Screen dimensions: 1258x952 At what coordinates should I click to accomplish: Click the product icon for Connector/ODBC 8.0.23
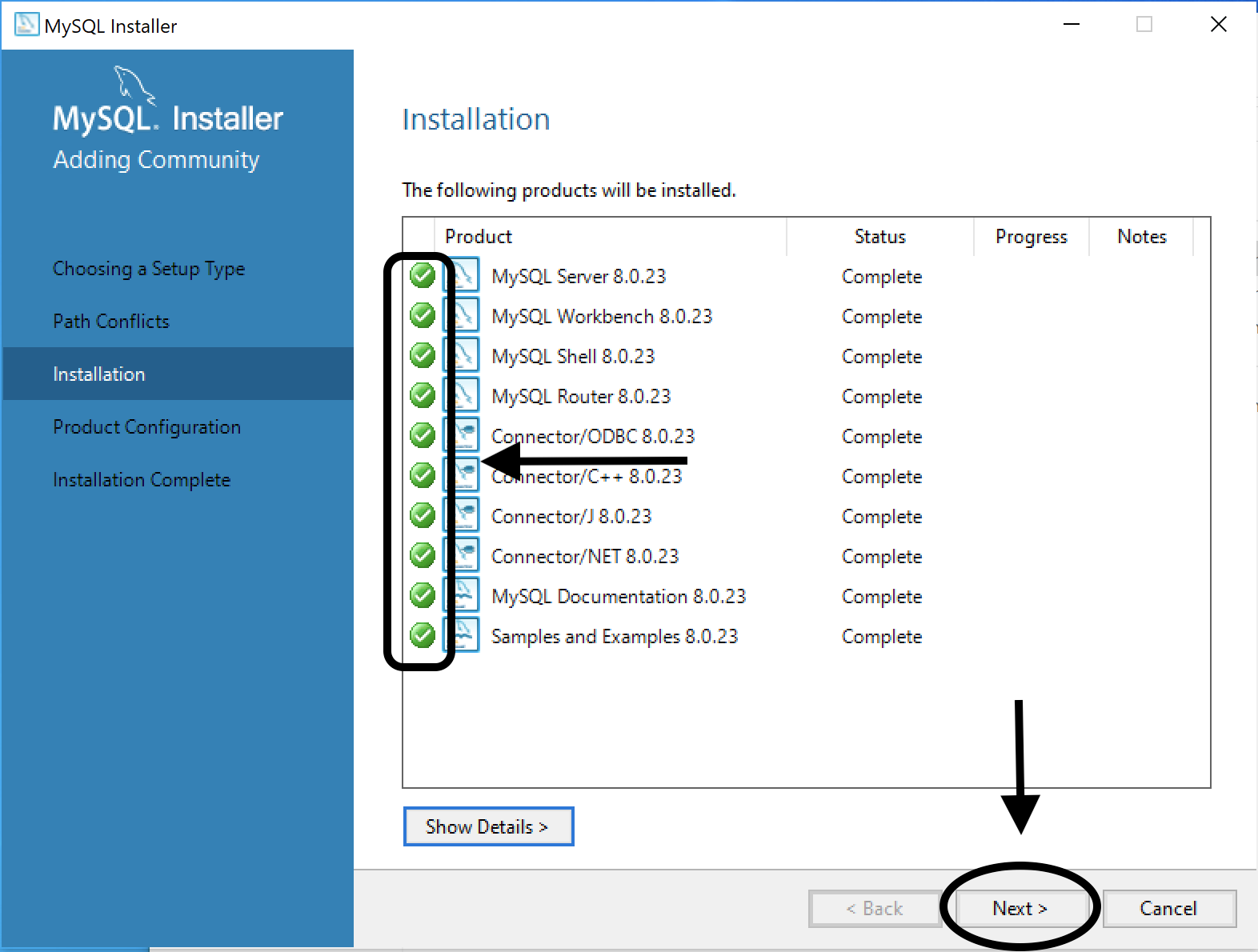coord(462,435)
